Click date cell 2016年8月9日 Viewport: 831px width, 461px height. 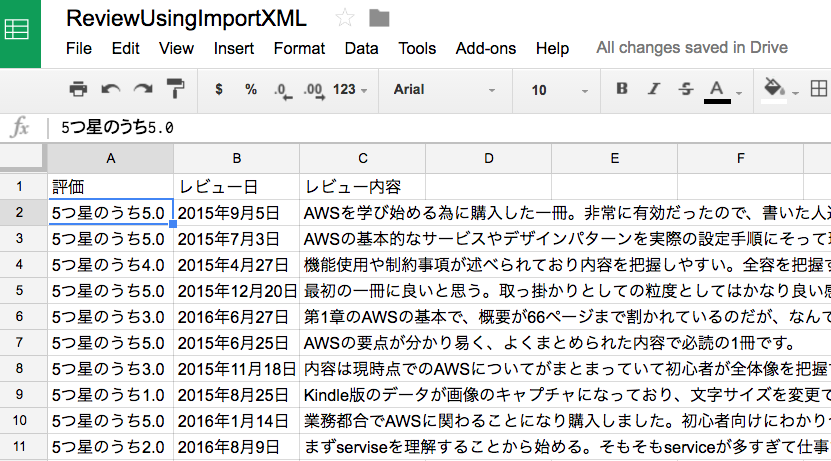tap(236, 447)
